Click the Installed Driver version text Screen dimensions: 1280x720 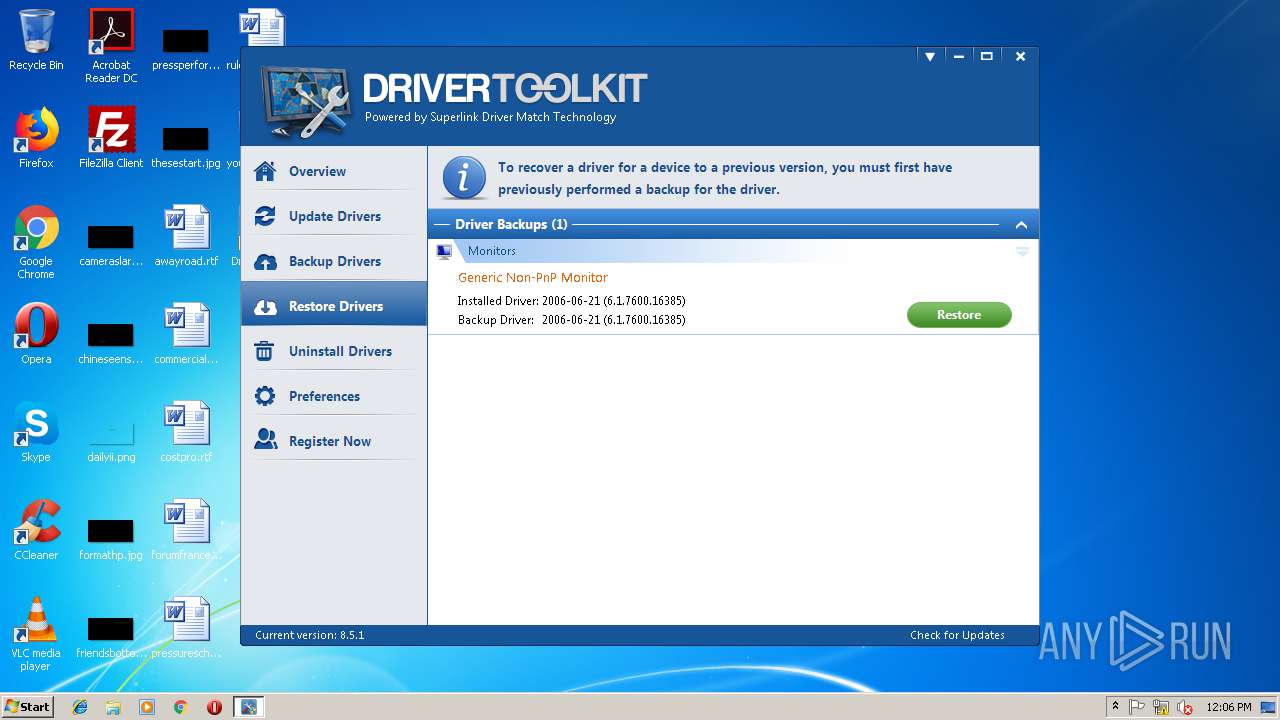(x=571, y=301)
